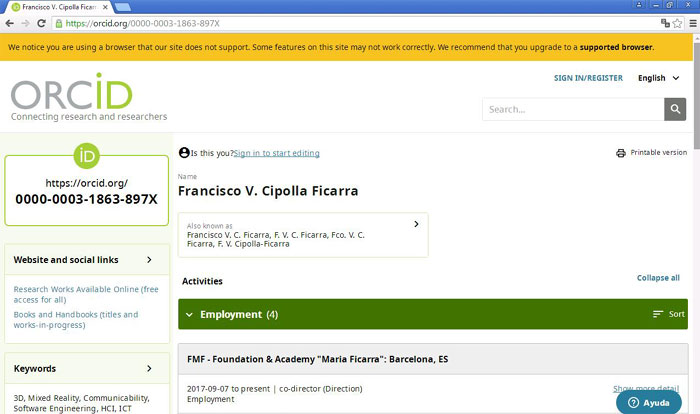Click the 'Activities' heading
700x414 pixels.
202,281
